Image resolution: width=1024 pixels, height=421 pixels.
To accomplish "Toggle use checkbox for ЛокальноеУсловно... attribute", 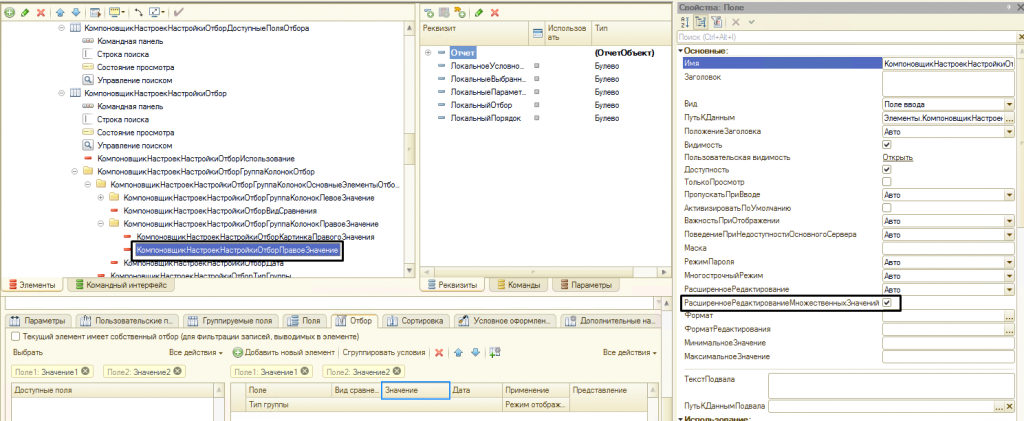I will pyautogui.click(x=537, y=66).
